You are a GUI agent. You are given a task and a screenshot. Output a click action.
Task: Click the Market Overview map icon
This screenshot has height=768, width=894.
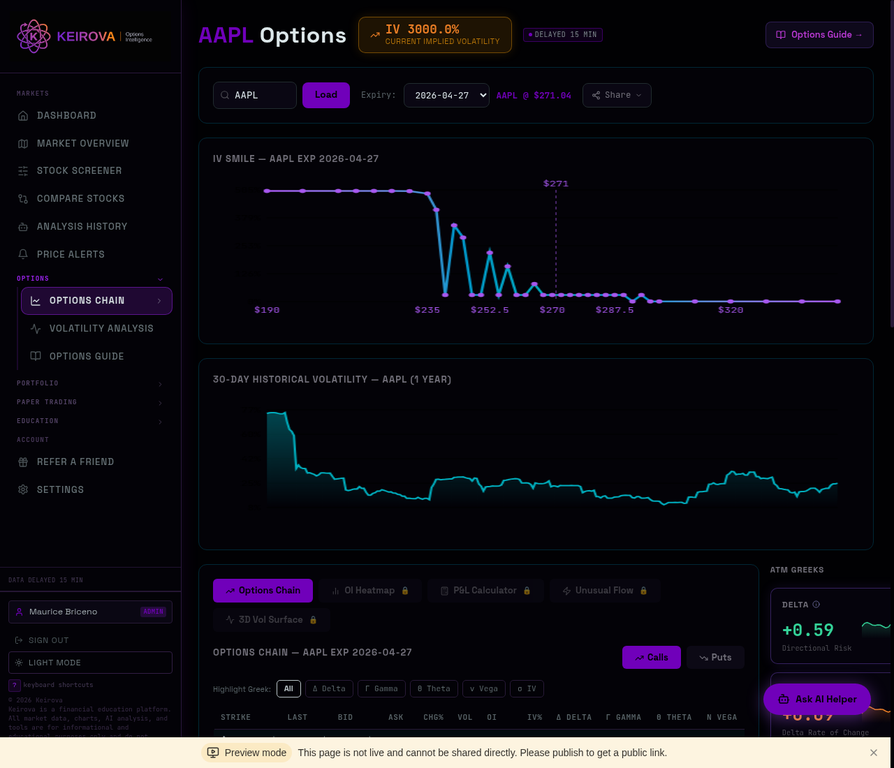[23, 144]
